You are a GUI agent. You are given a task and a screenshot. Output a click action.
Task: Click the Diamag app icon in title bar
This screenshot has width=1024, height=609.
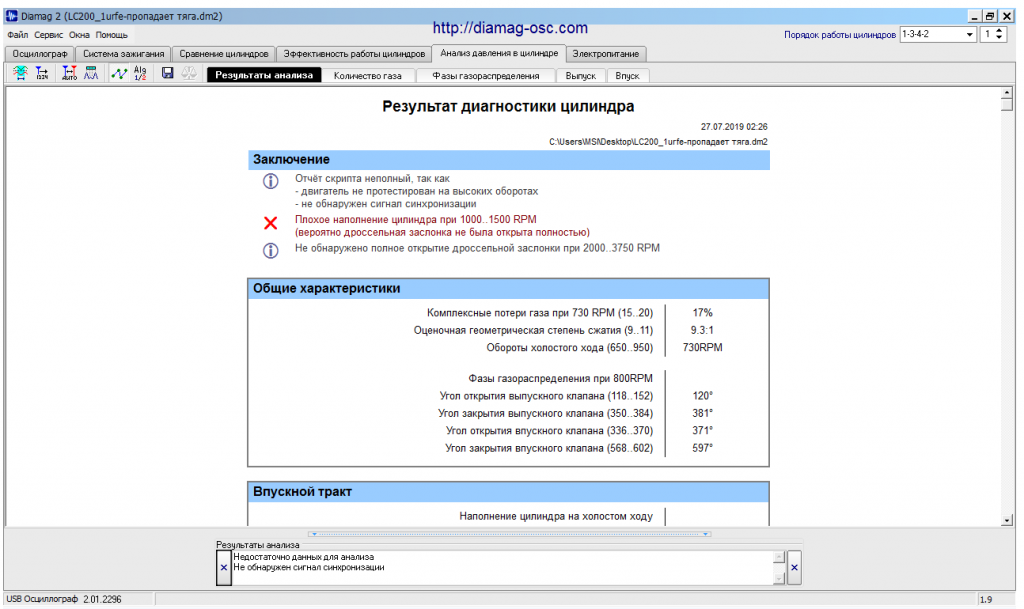pos(12,16)
